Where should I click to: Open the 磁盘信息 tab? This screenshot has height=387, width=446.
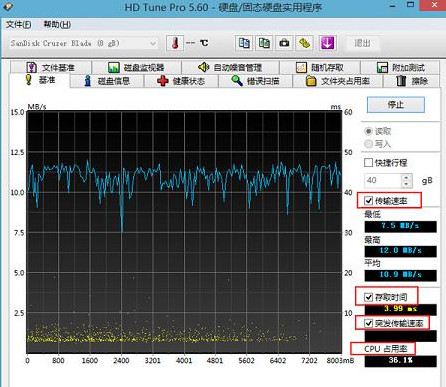(107, 81)
